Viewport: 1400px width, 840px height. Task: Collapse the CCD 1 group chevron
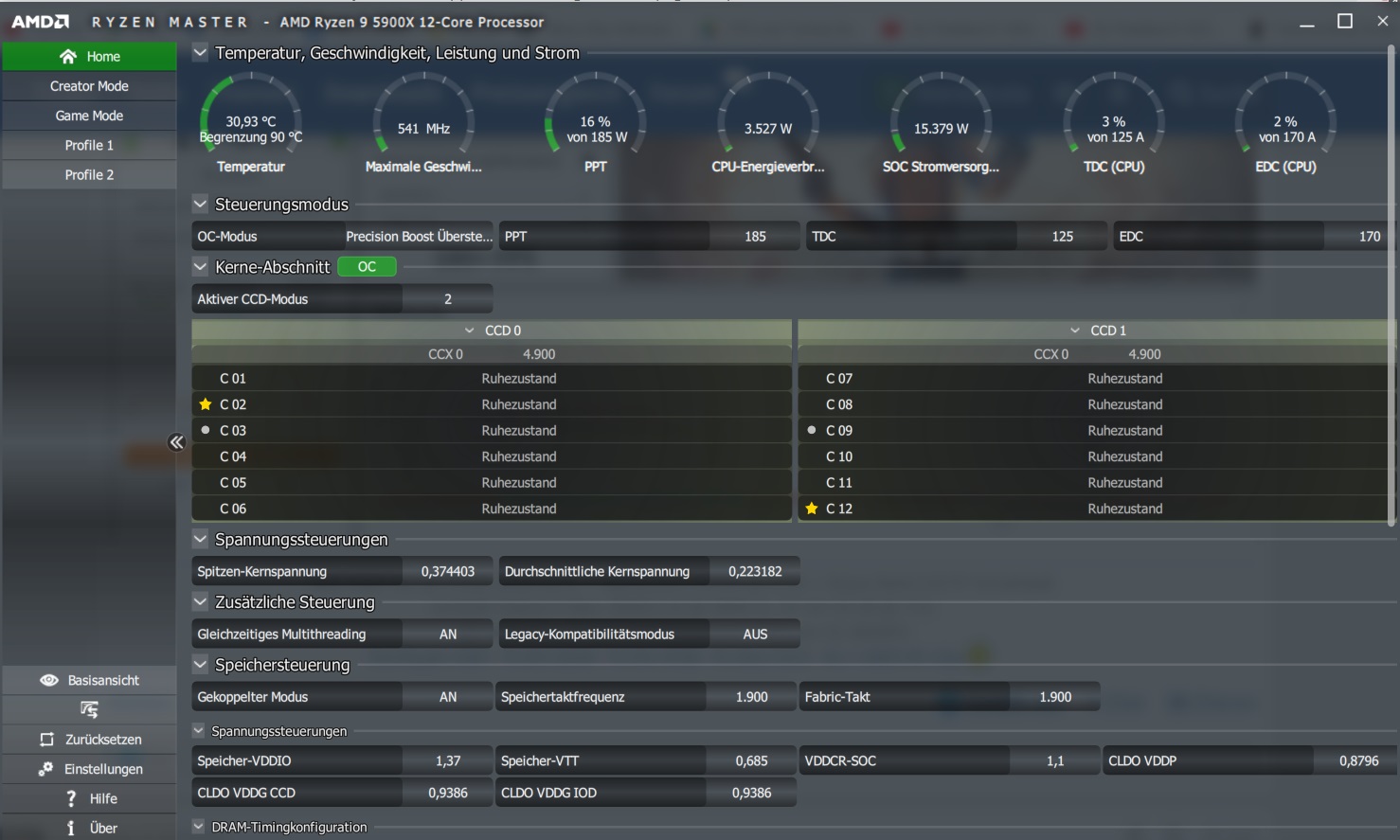1075,331
